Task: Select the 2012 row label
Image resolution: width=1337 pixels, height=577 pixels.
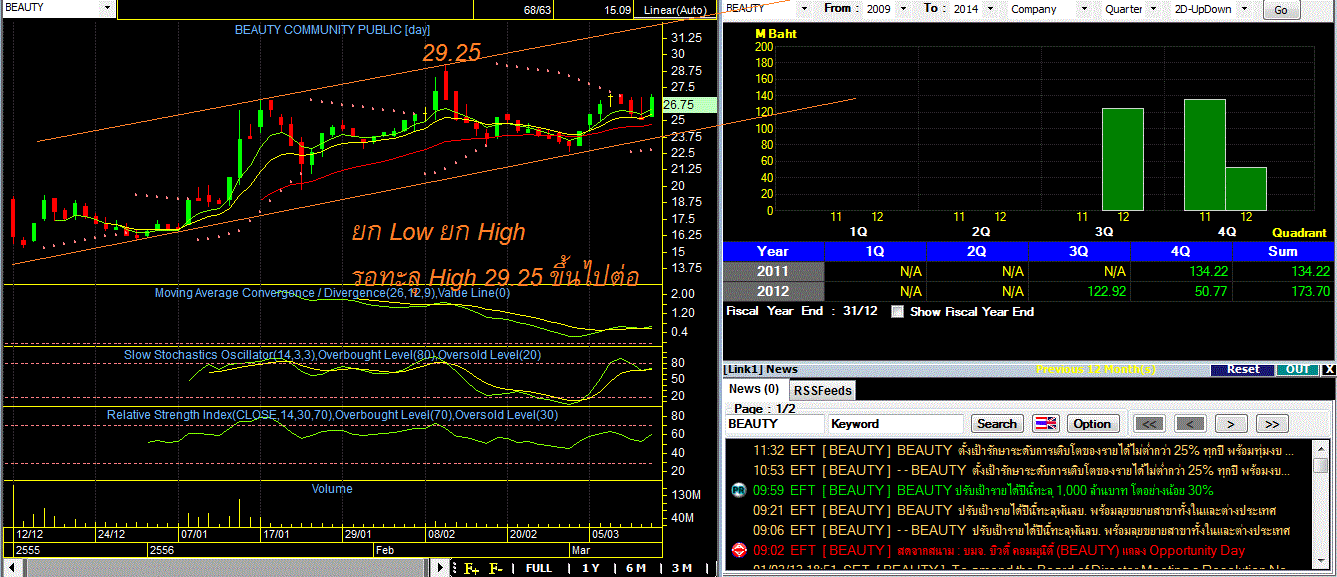Action: click(x=773, y=291)
